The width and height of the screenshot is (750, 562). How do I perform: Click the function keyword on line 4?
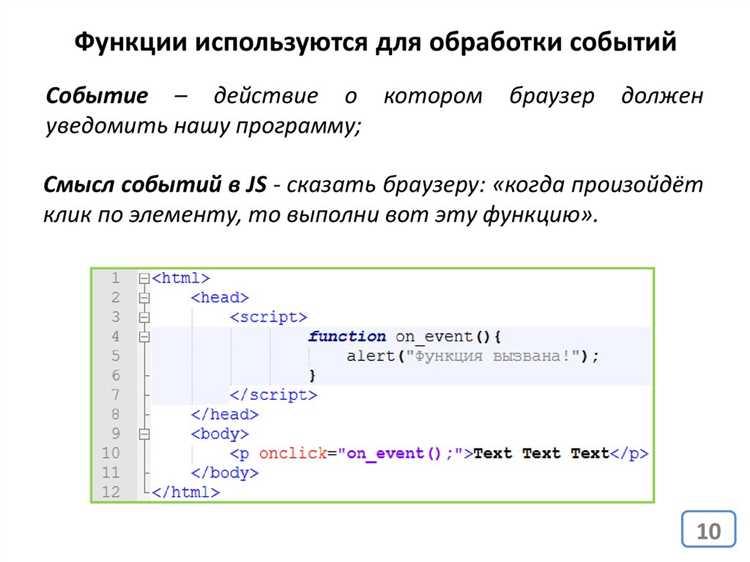tap(347, 337)
